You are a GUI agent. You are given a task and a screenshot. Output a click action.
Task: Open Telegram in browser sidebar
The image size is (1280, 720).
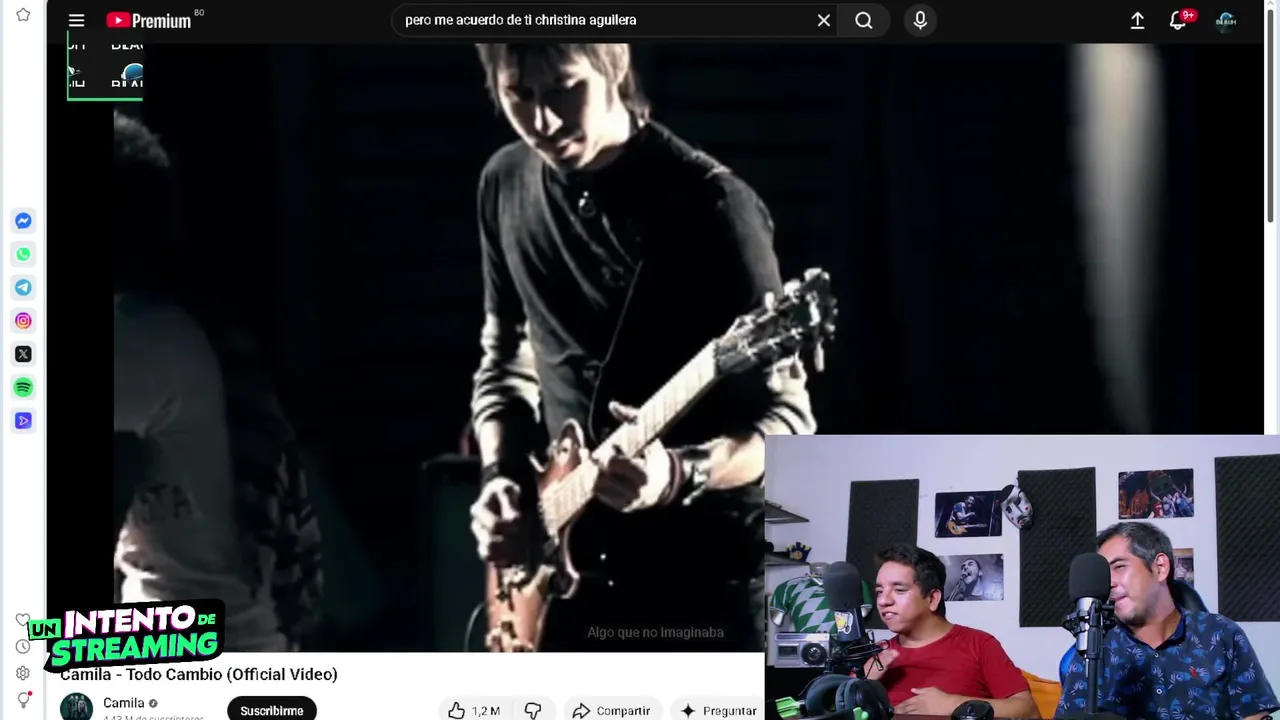[23, 288]
